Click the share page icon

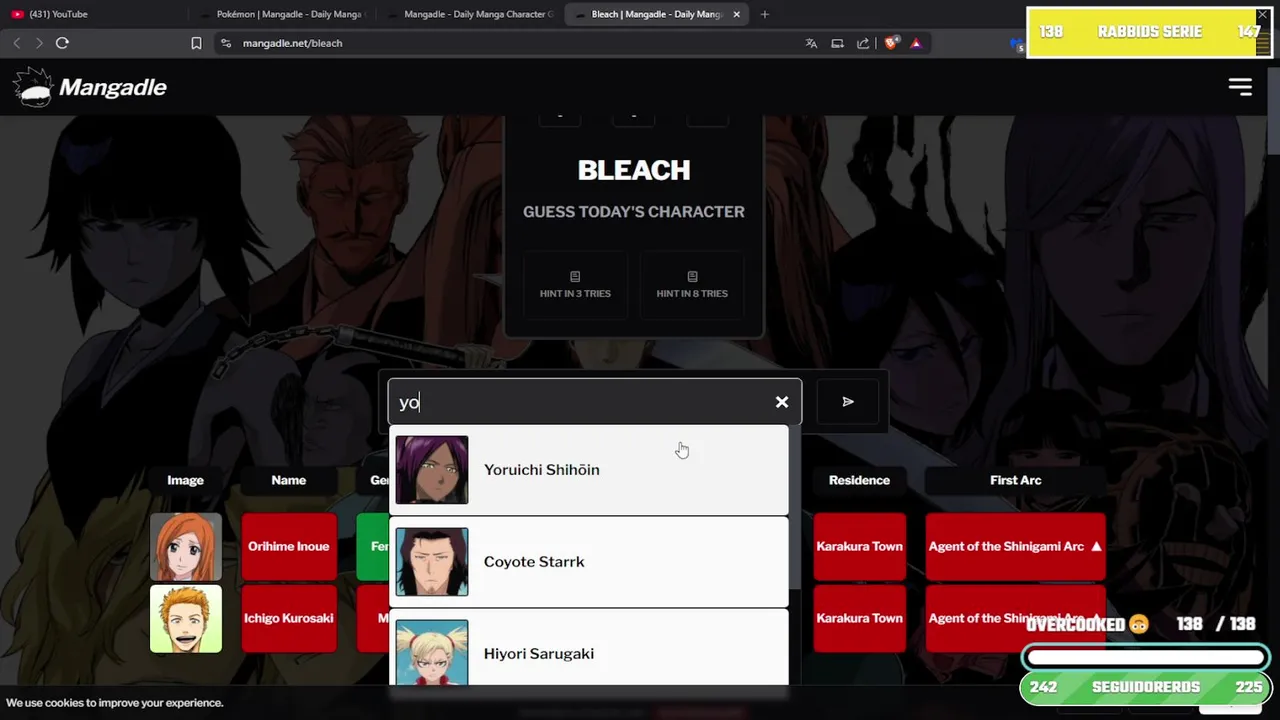point(863,43)
